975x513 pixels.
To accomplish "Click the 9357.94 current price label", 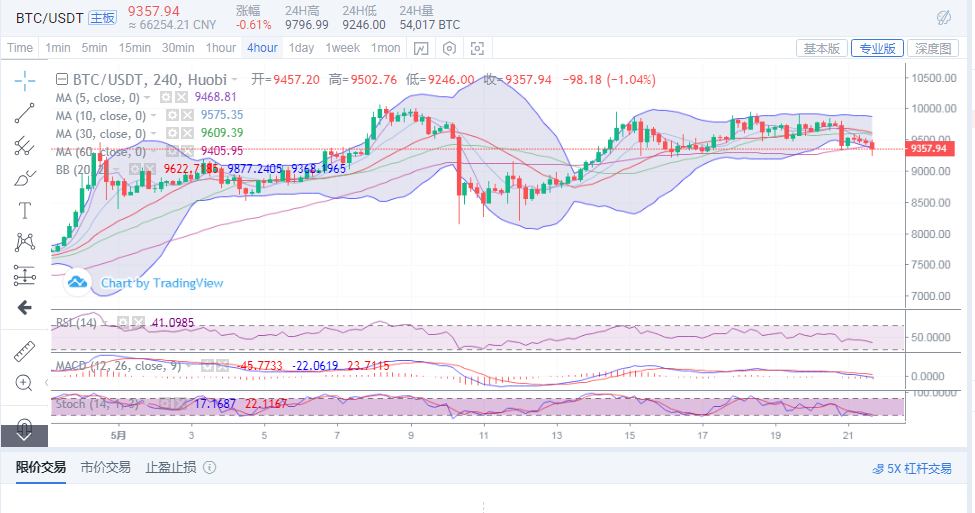I will [929, 149].
